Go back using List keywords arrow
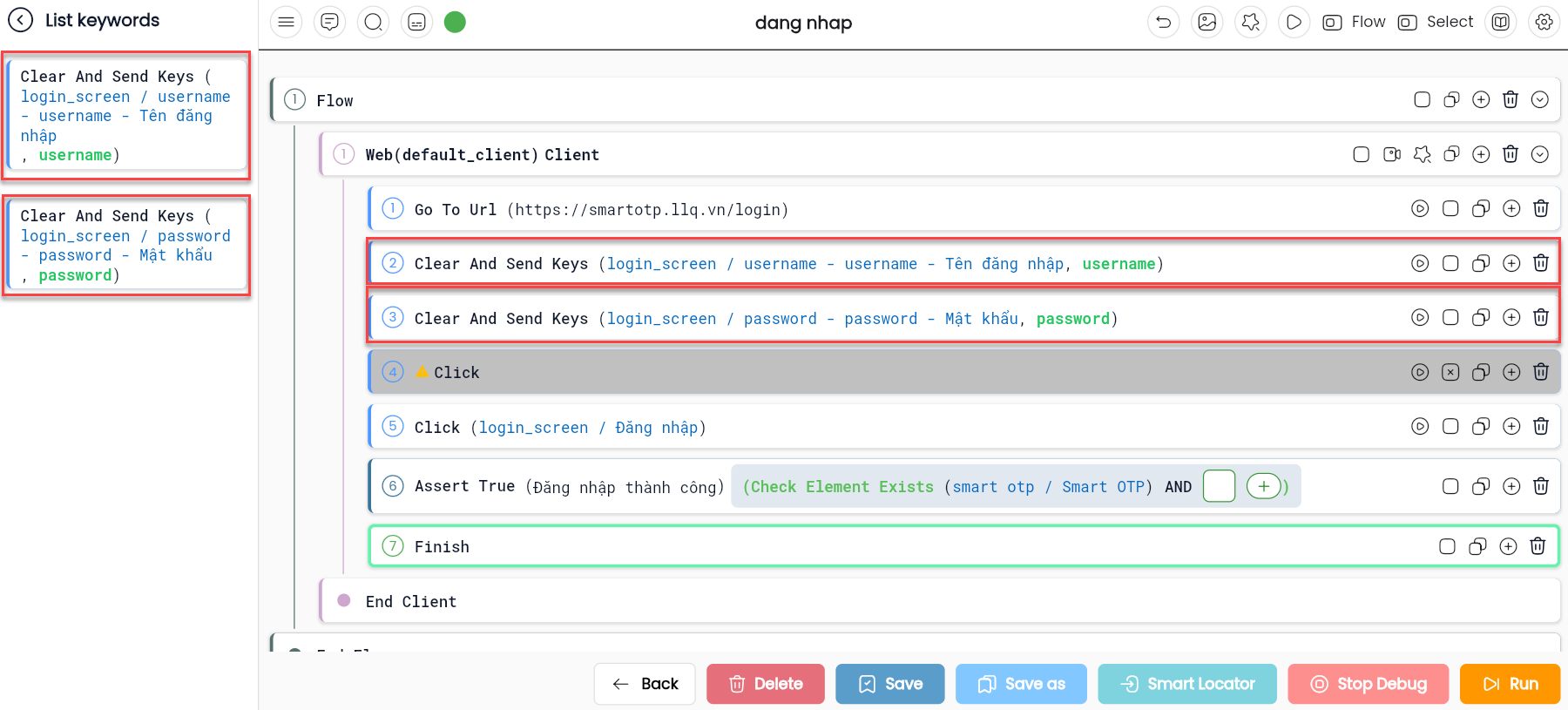This screenshot has width=1568, height=710. 20,20
